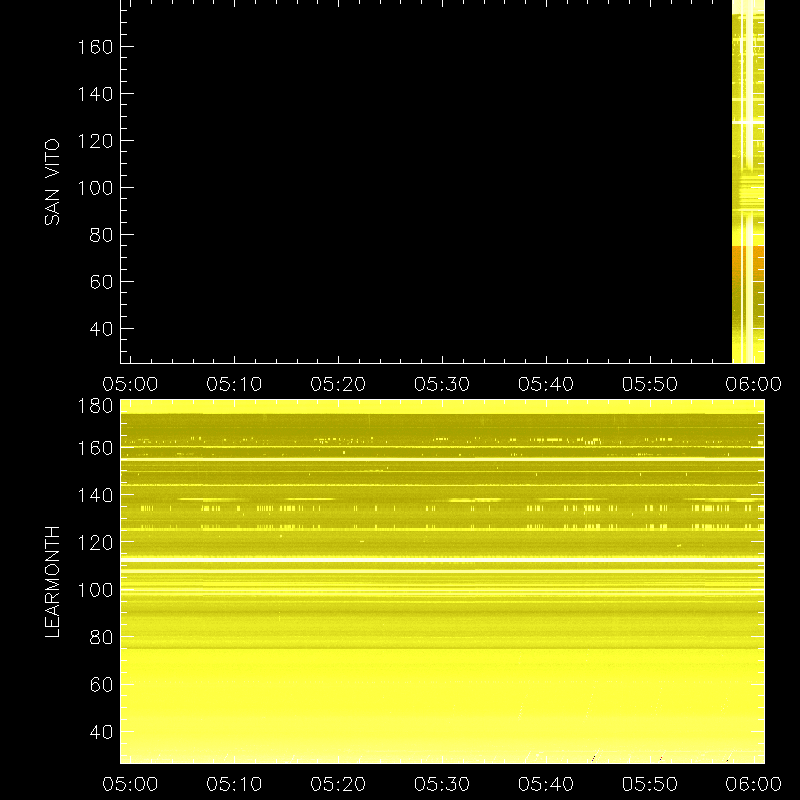Select the 120 tick label on San Vito axis
This screenshot has width=800, height=800.
(x=95, y=141)
